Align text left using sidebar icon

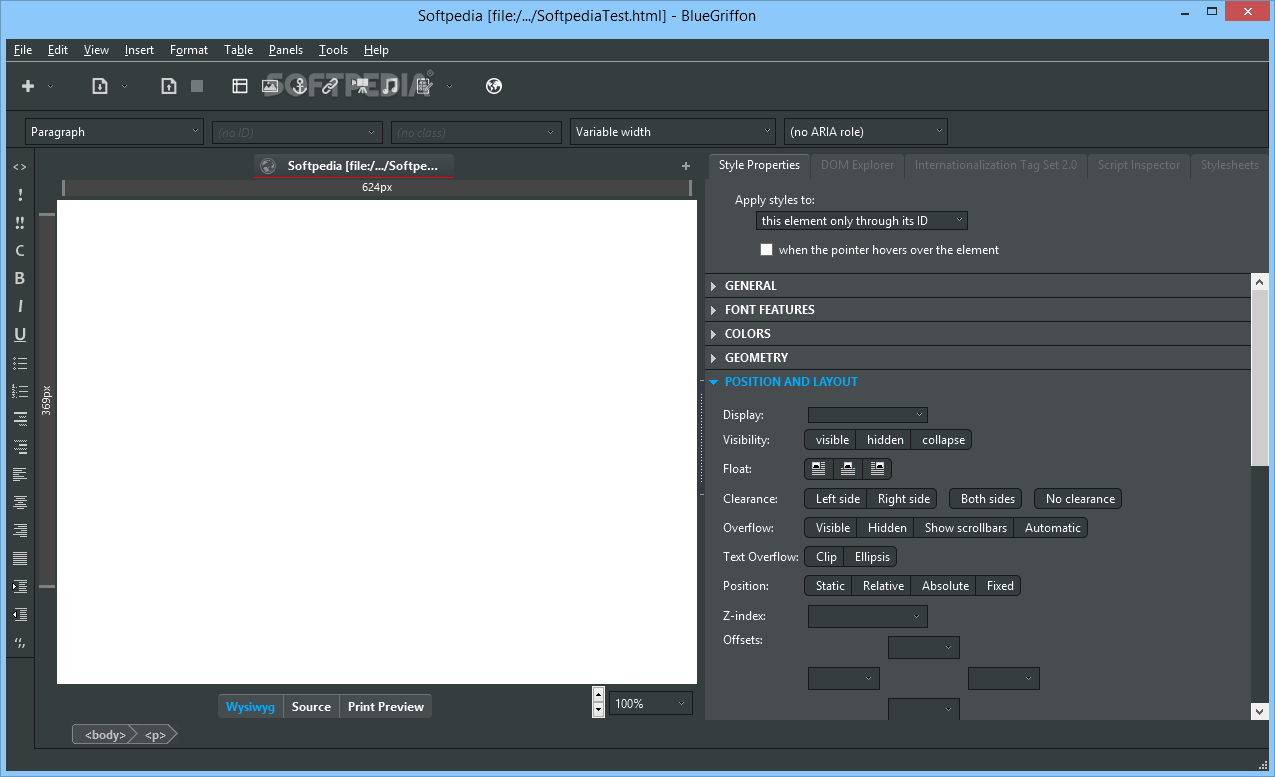click(x=19, y=474)
